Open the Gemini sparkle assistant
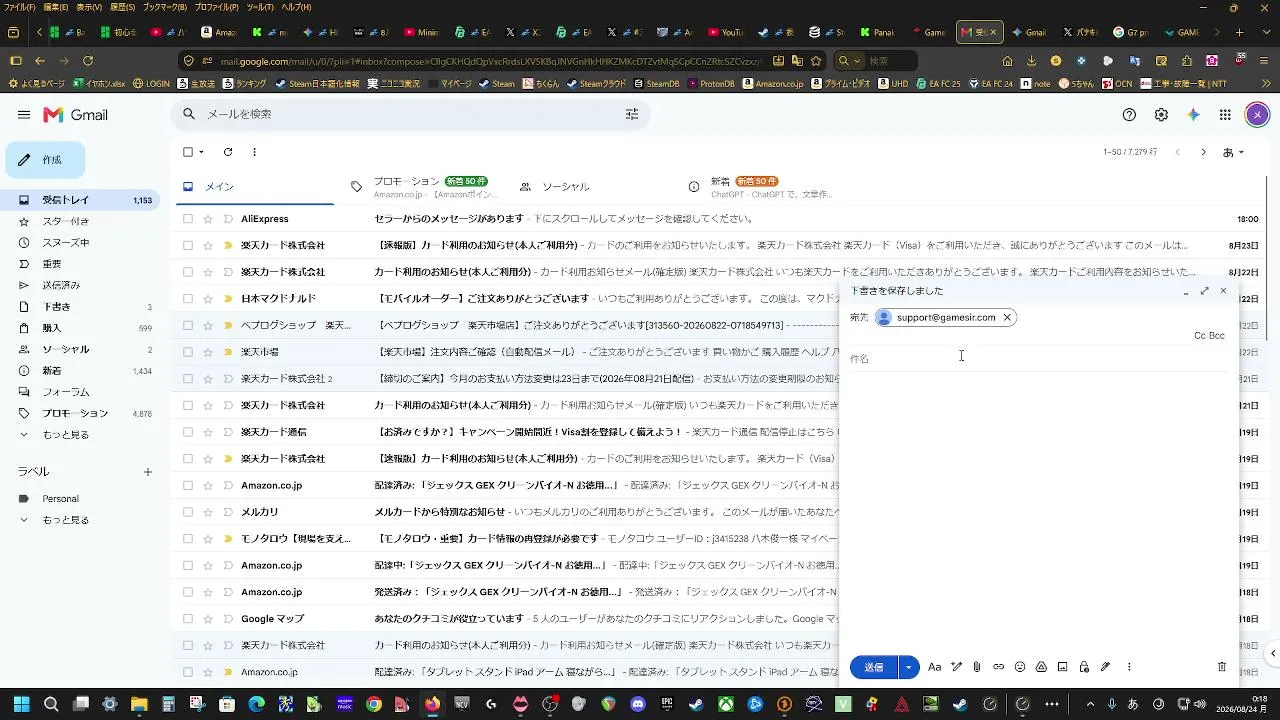This screenshot has width=1280, height=720. tap(1193, 115)
